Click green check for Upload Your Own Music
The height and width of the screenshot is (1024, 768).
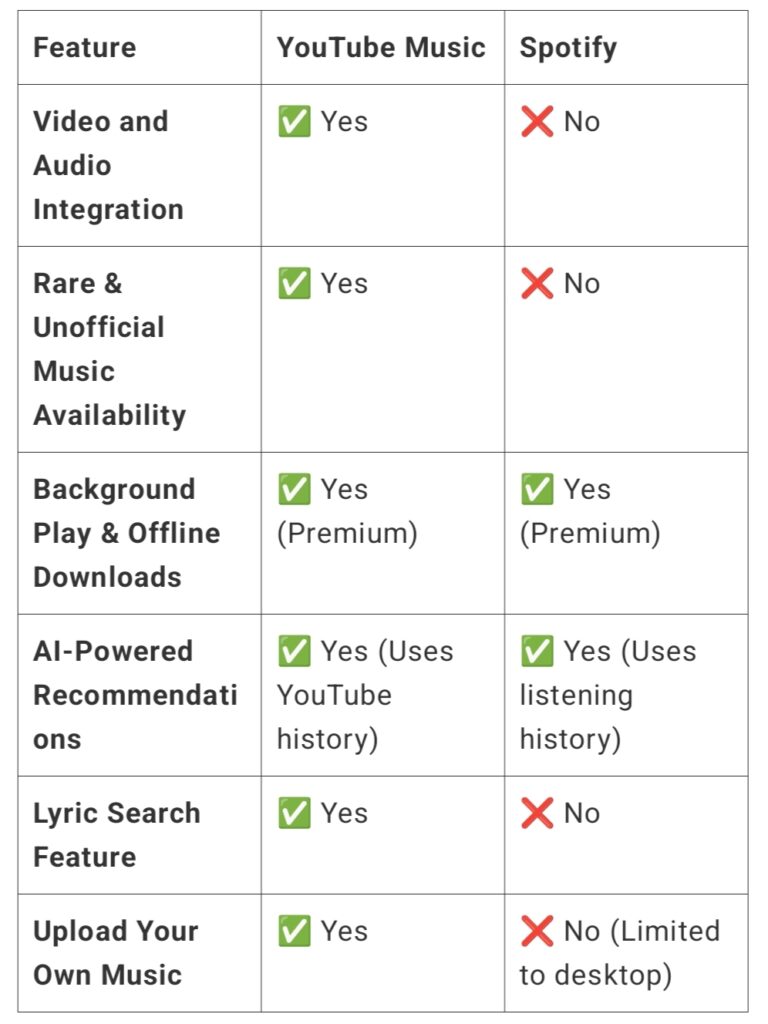294,931
